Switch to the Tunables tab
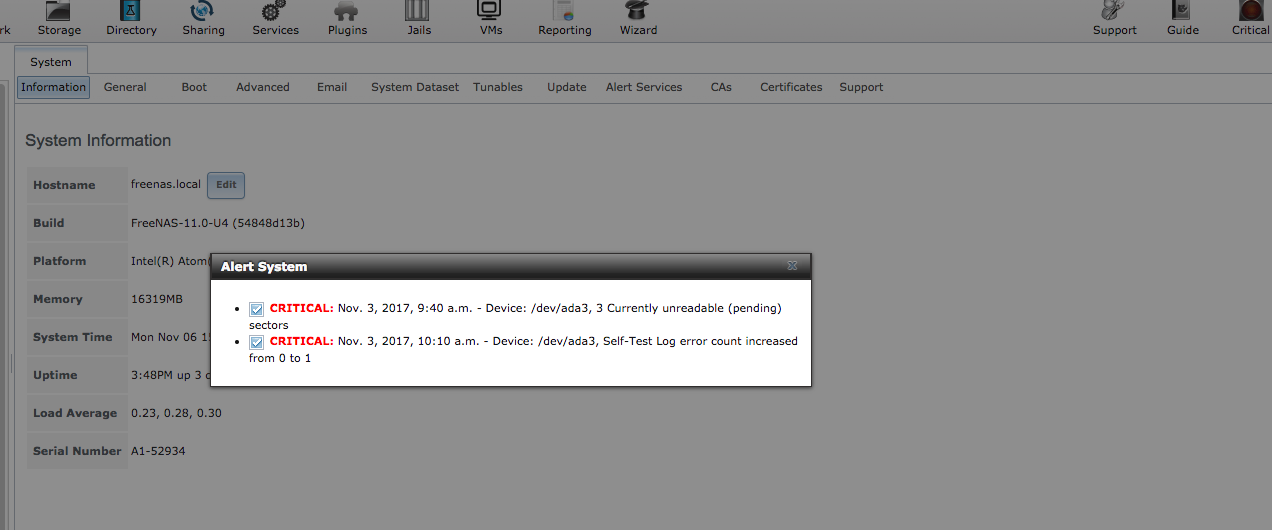Viewport: 1272px width, 530px height. click(498, 87)
